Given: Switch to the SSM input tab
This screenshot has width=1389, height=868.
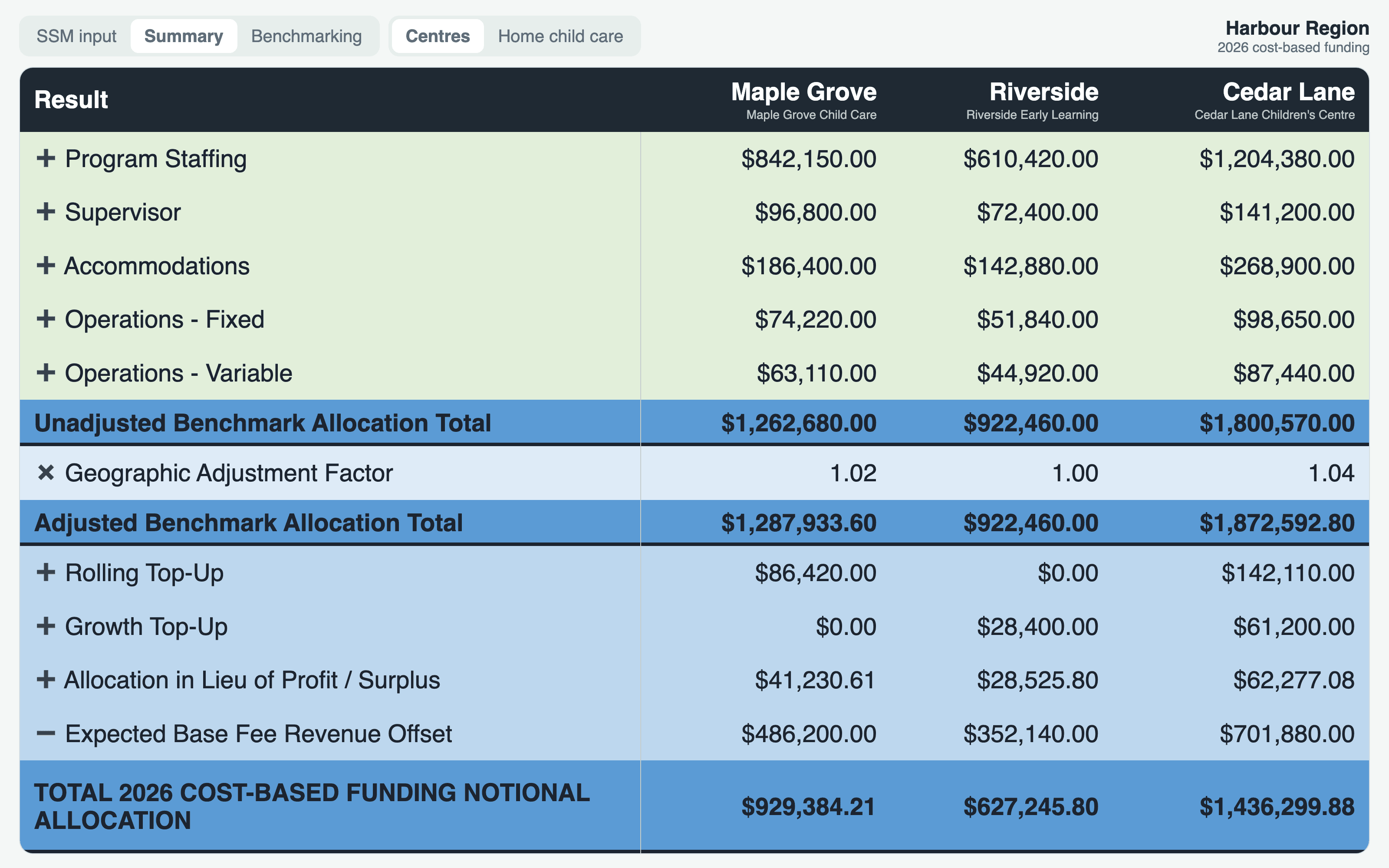Looking at the screenshot, I should [x=76, y=36].
